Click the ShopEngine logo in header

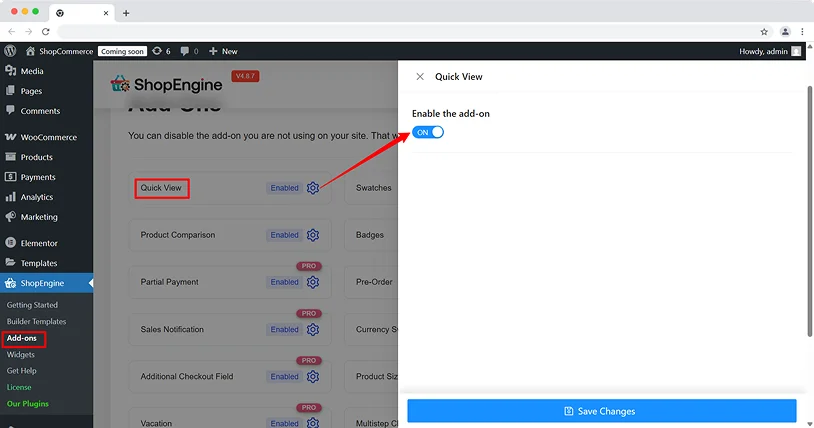[166, 84]
